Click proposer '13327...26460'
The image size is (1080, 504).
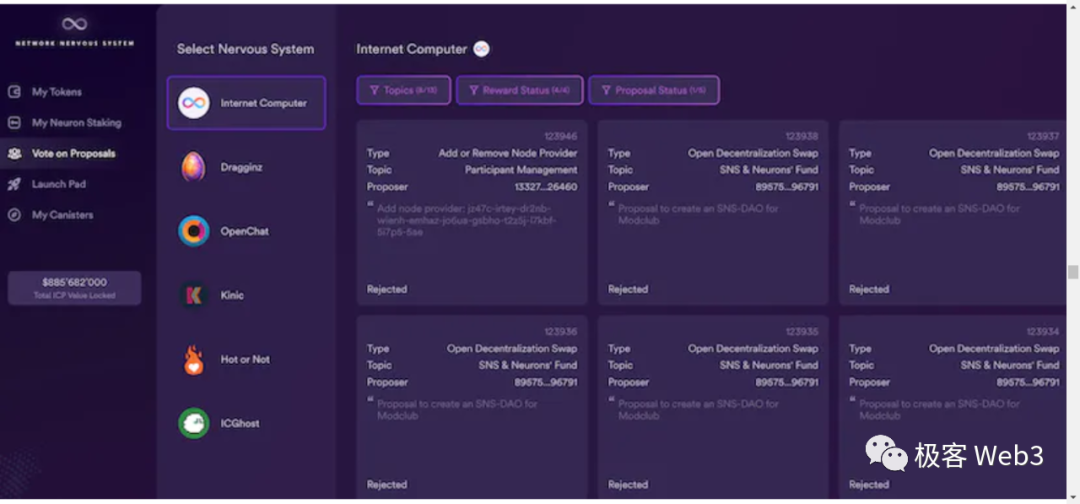point(546,187)
